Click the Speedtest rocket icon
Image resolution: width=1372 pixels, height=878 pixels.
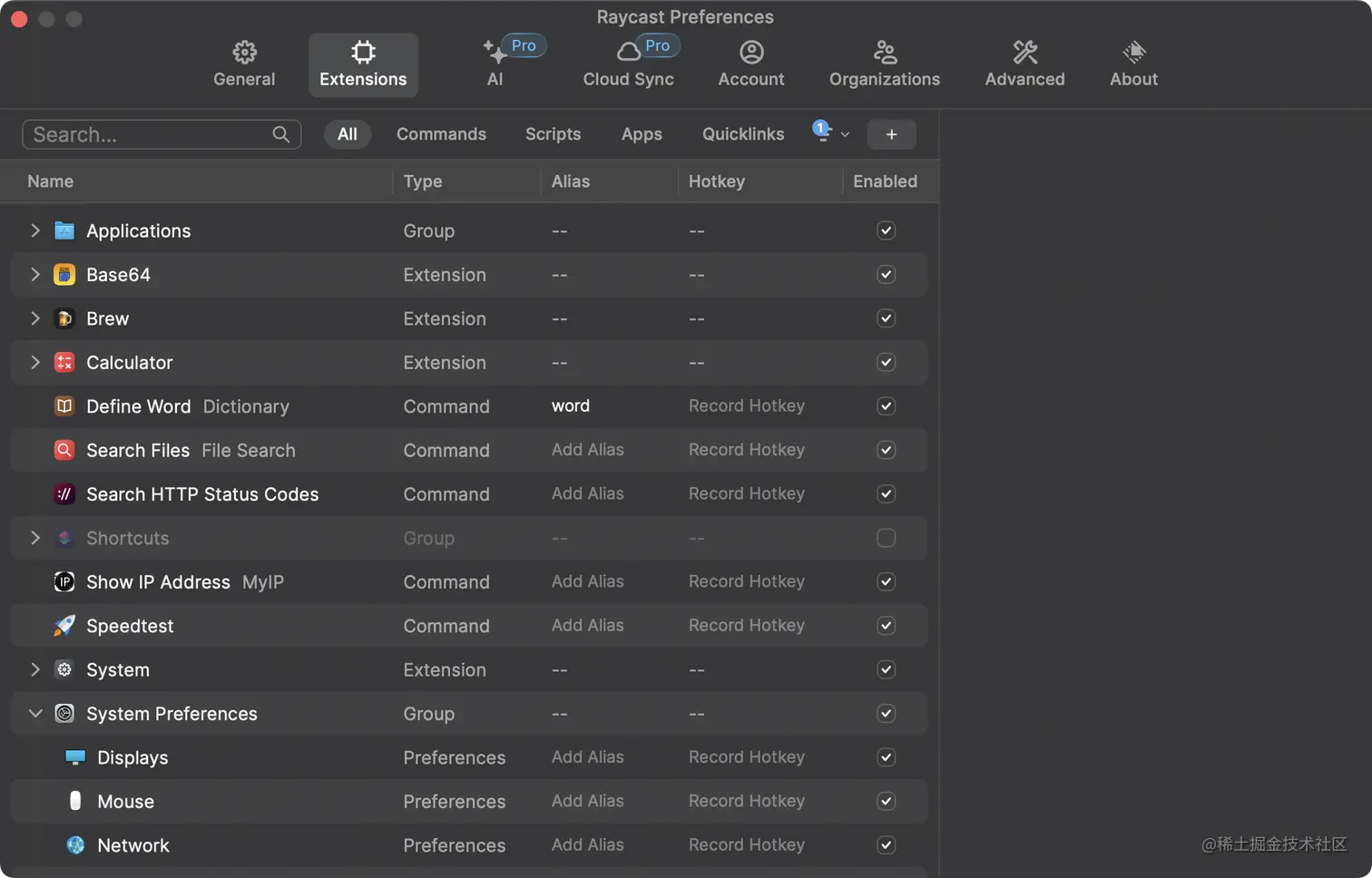click(64, 625)
